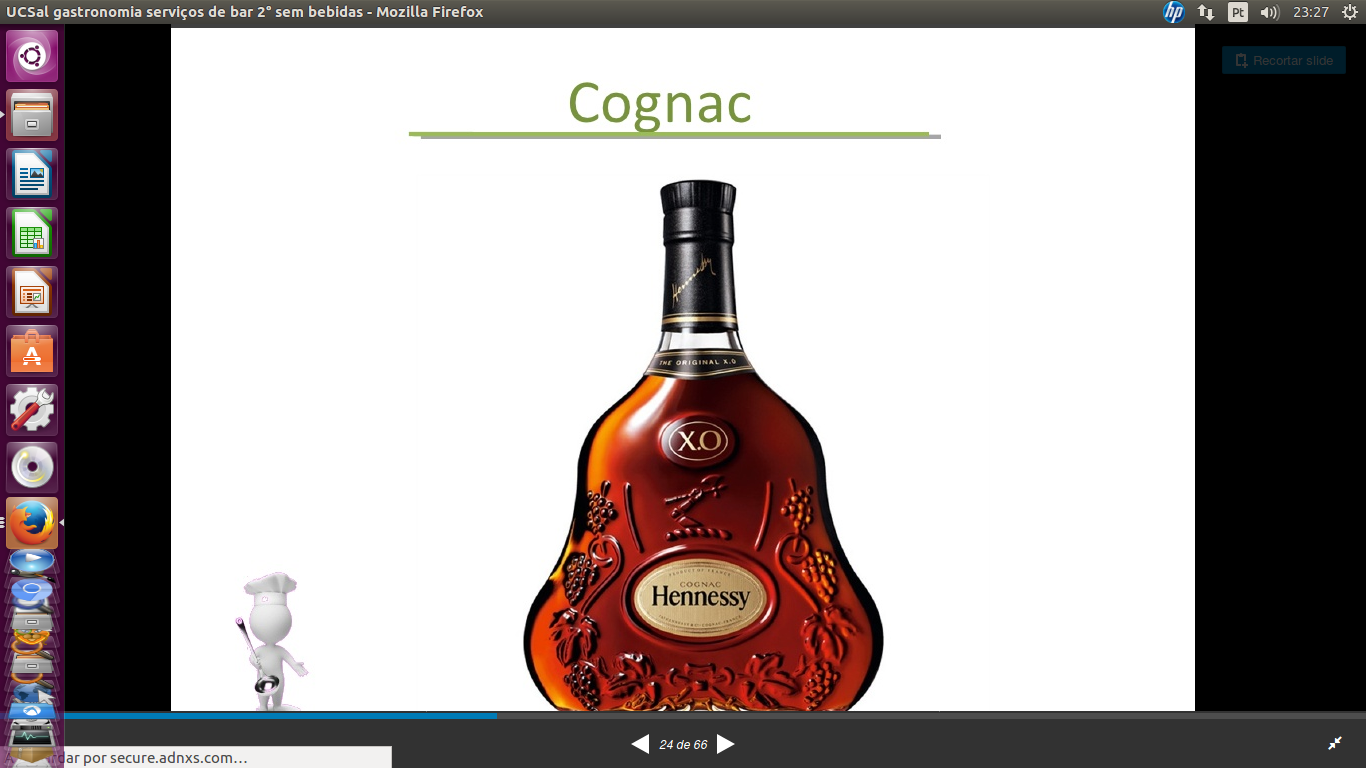The height and width of the screenshot is (768, 1366).
Task: Launch LibreOffice Impress from the dock
Action: pyautogui.click(x=32, y=292)
